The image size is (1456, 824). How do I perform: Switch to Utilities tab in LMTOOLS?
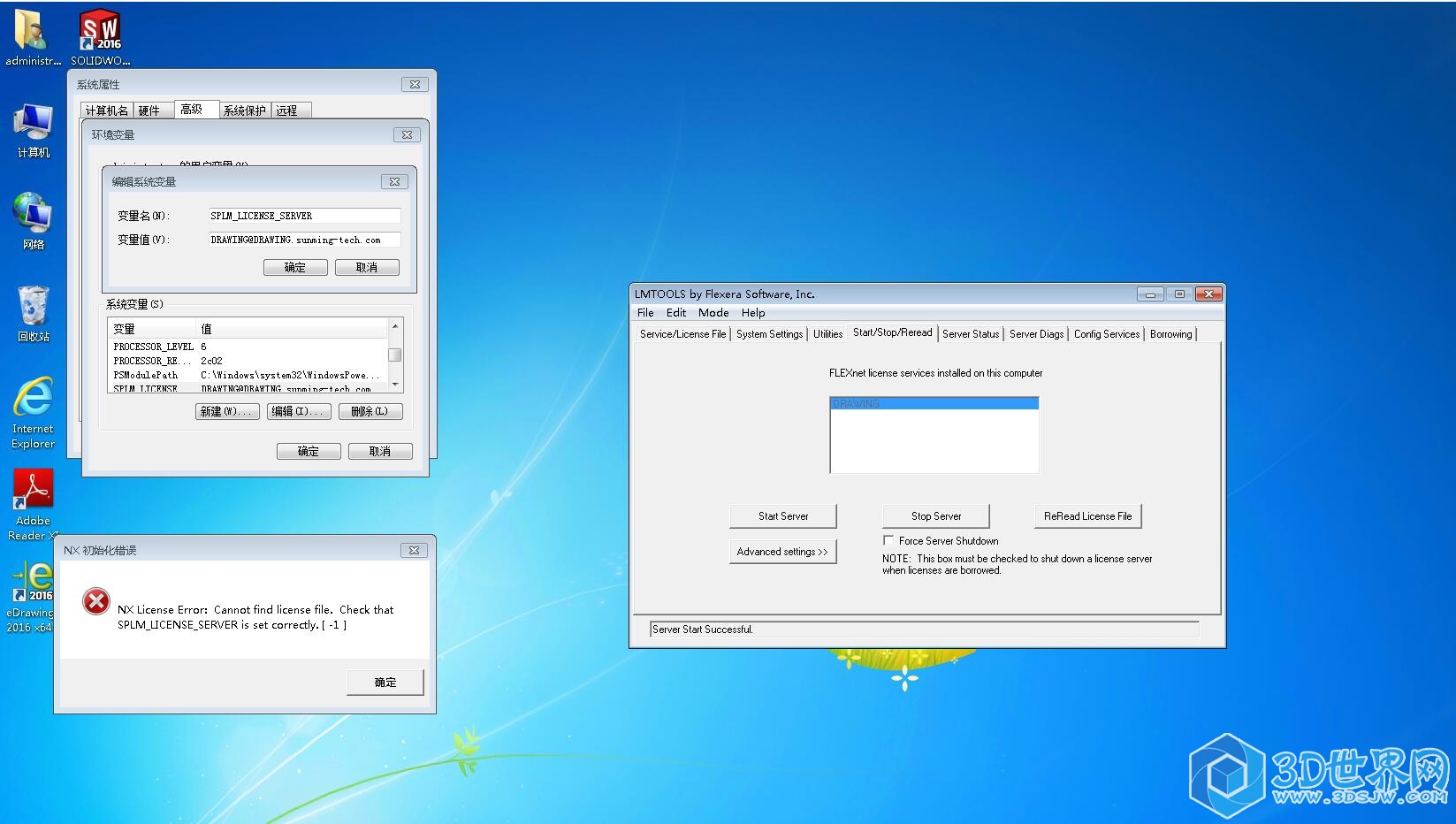click(x=827, y=334)
